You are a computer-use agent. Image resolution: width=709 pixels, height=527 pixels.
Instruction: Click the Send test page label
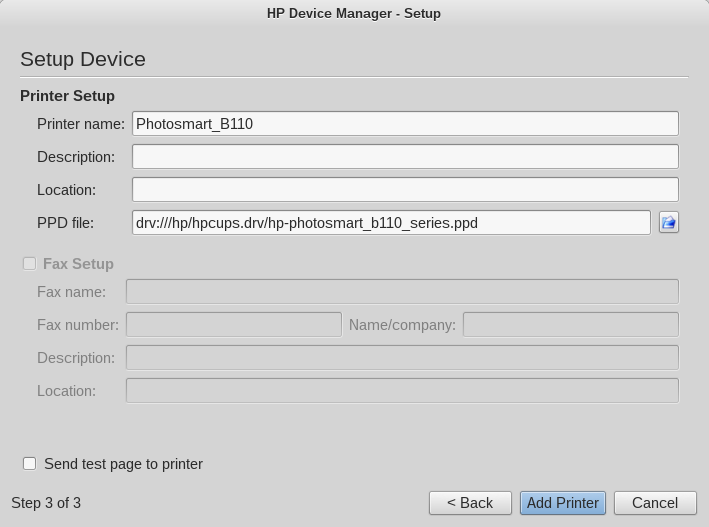pyautogui.click(x=123, y=464)
